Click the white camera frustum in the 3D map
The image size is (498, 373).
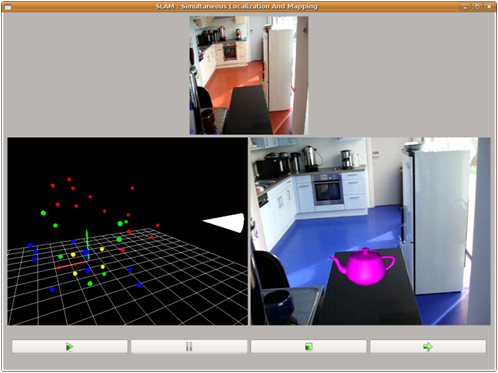[x=224, y=223]
